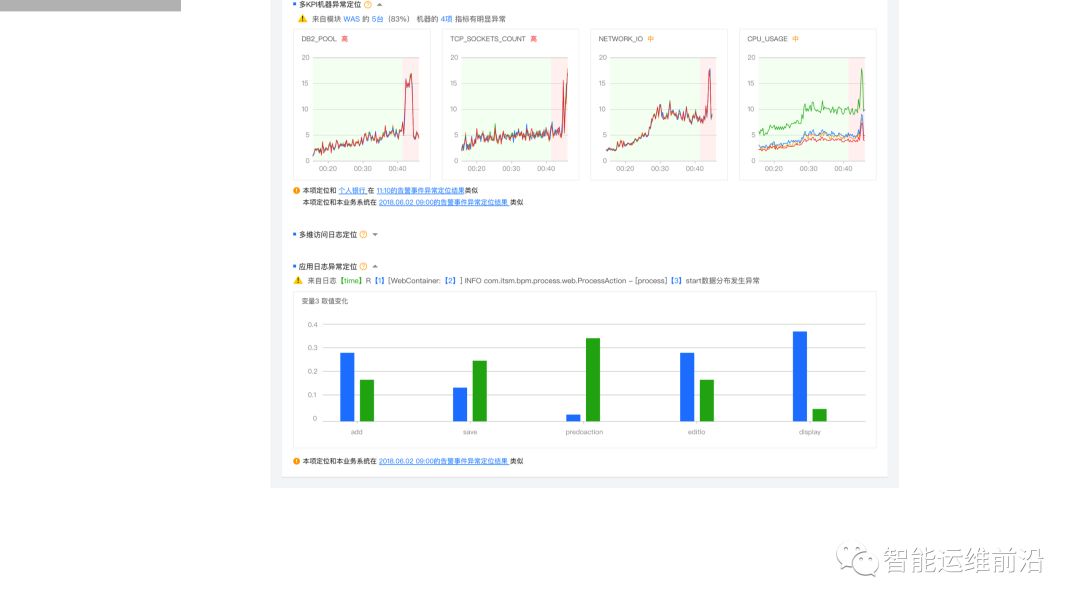
Task: Click the 变量3 取值变化 chart title
Action: click(324, 301)
